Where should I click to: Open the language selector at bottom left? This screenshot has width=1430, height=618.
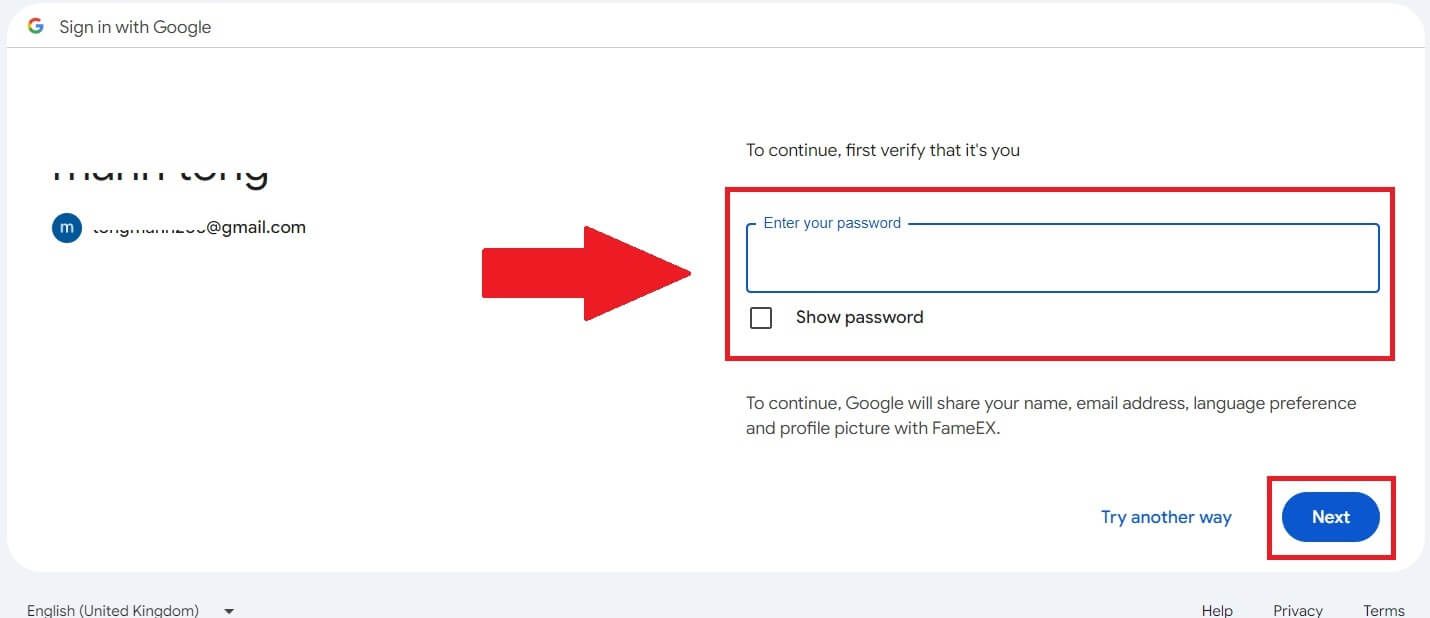coord(113,609)
